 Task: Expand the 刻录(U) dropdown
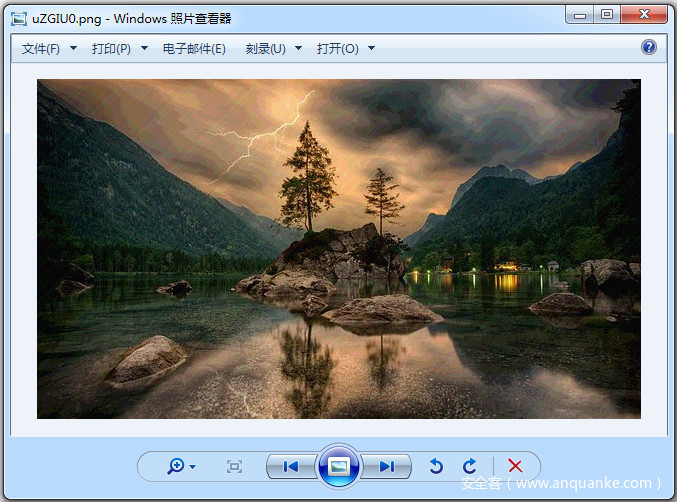click(273, 49)
